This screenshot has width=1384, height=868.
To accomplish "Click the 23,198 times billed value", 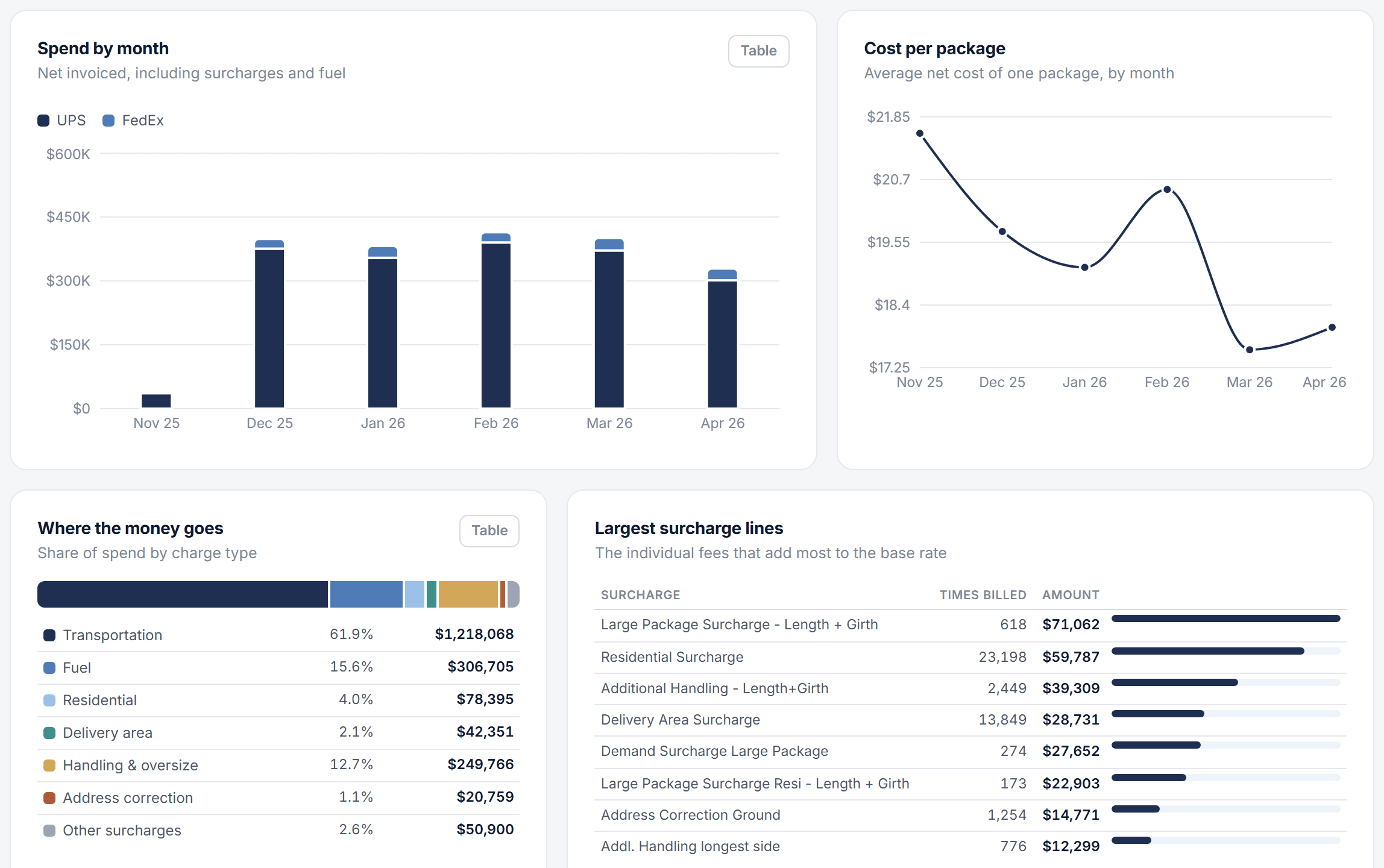I will 1002,657.
